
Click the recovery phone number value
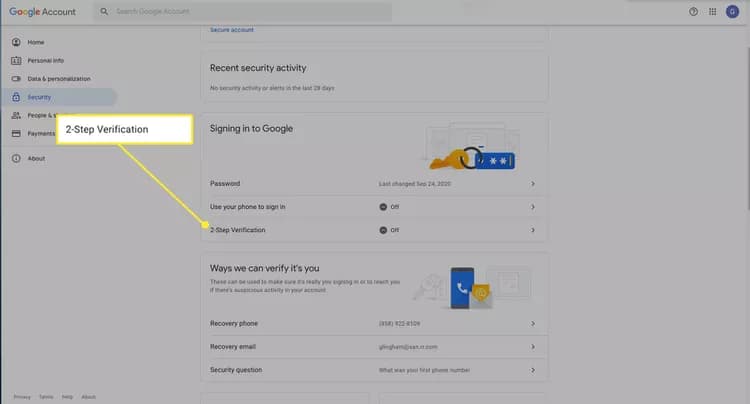[x=399, y=324]
